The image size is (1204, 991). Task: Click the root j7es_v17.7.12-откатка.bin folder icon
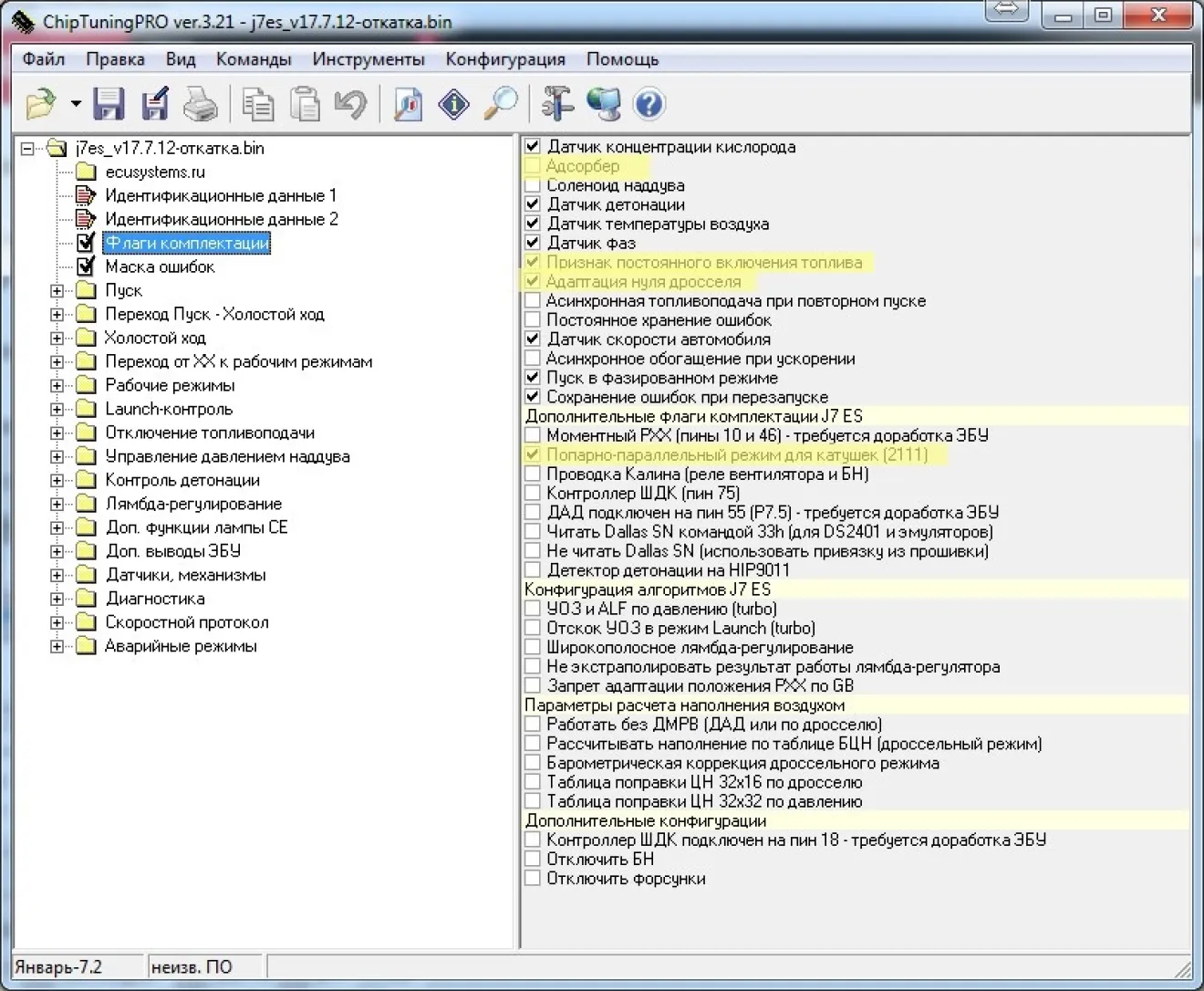pyautogui.click(x=57, y=148)
